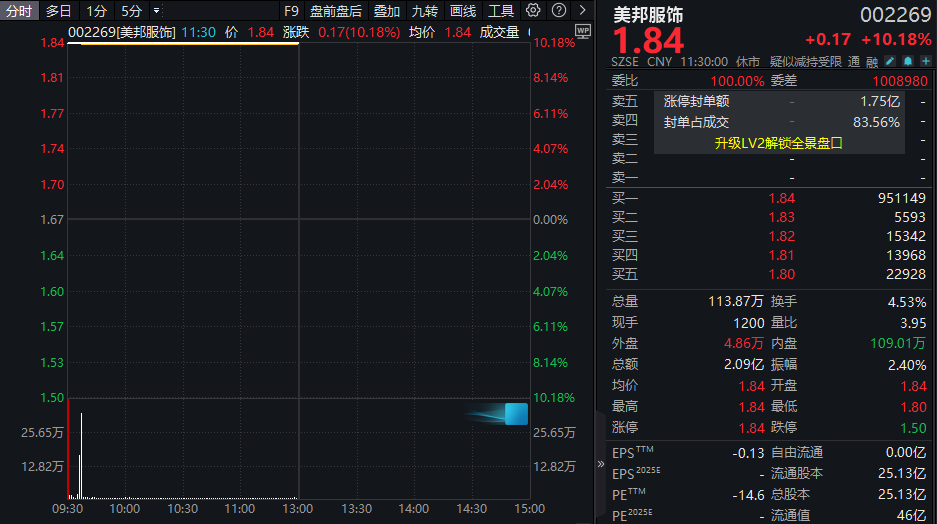Viewport: 937px width, 524px height.
Task: Open the chart settings gear icon
Action: click(533, 11)
